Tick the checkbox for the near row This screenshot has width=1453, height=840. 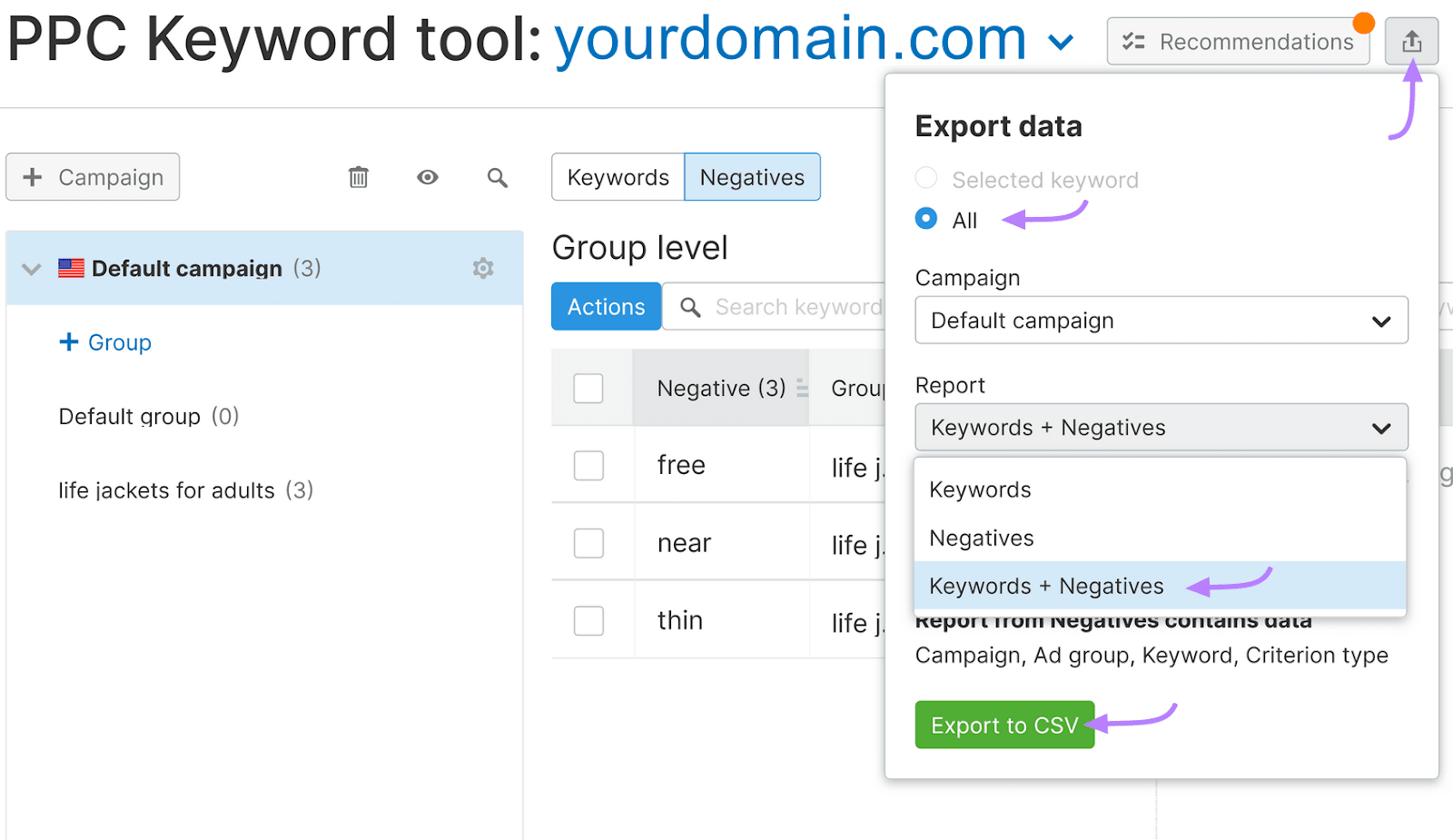[x=588, y=543]
